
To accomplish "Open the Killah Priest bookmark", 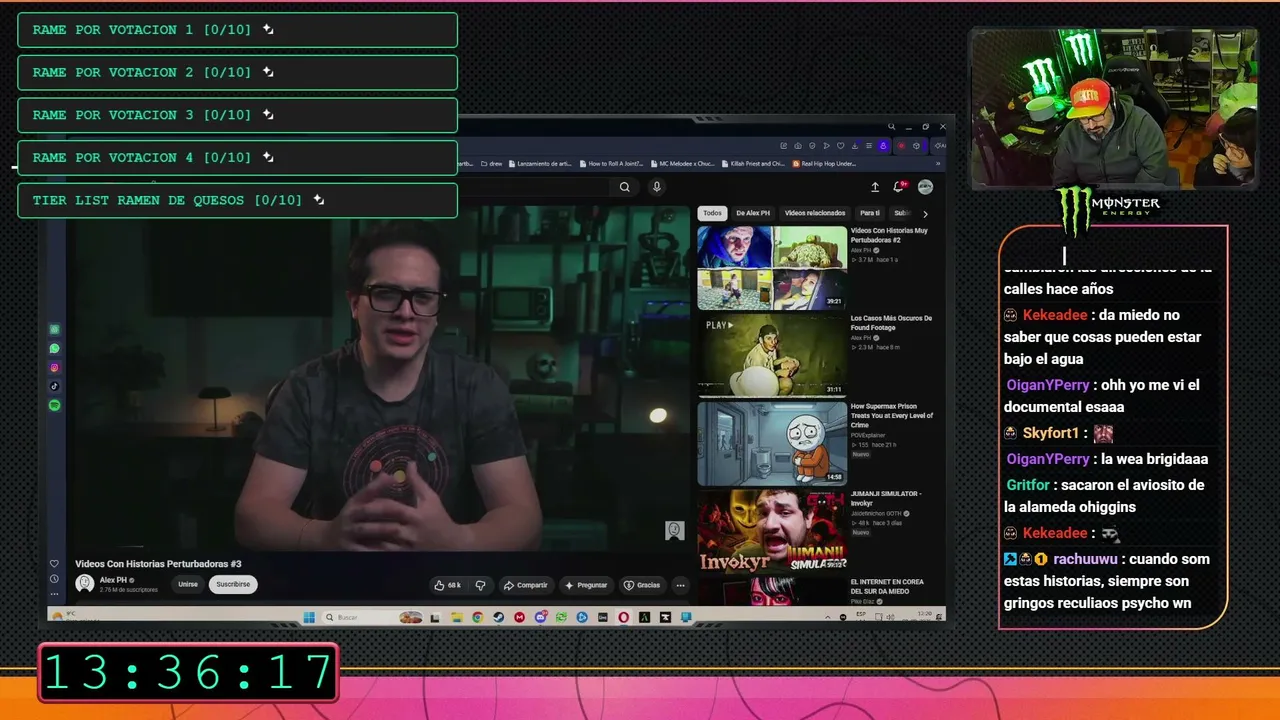I will click(753, 163).
